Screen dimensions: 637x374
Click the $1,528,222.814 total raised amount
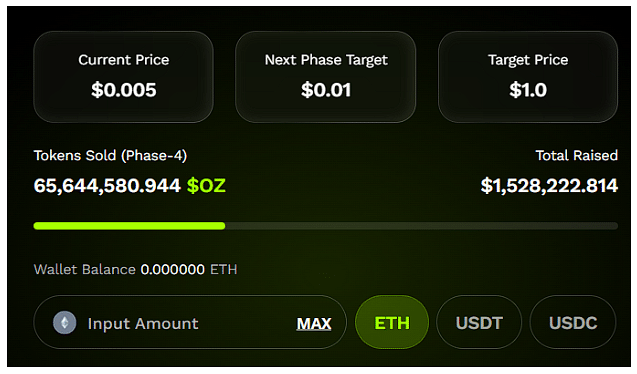pyautogui.click(x=549, y=186)
